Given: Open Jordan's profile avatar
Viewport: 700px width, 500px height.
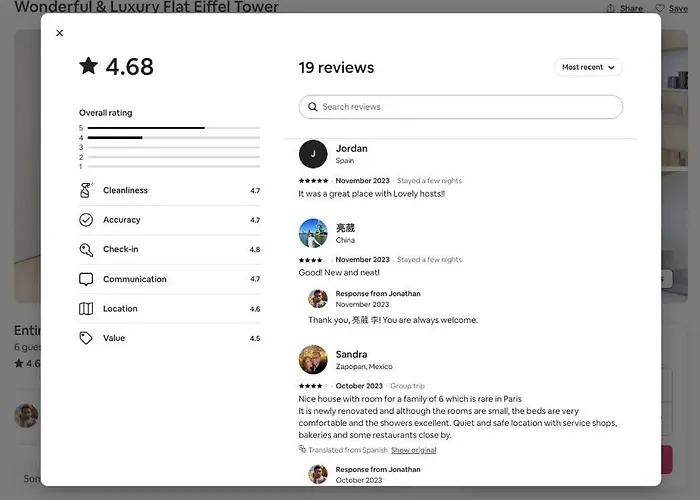Looking at the screenshot, I should 313,154.
